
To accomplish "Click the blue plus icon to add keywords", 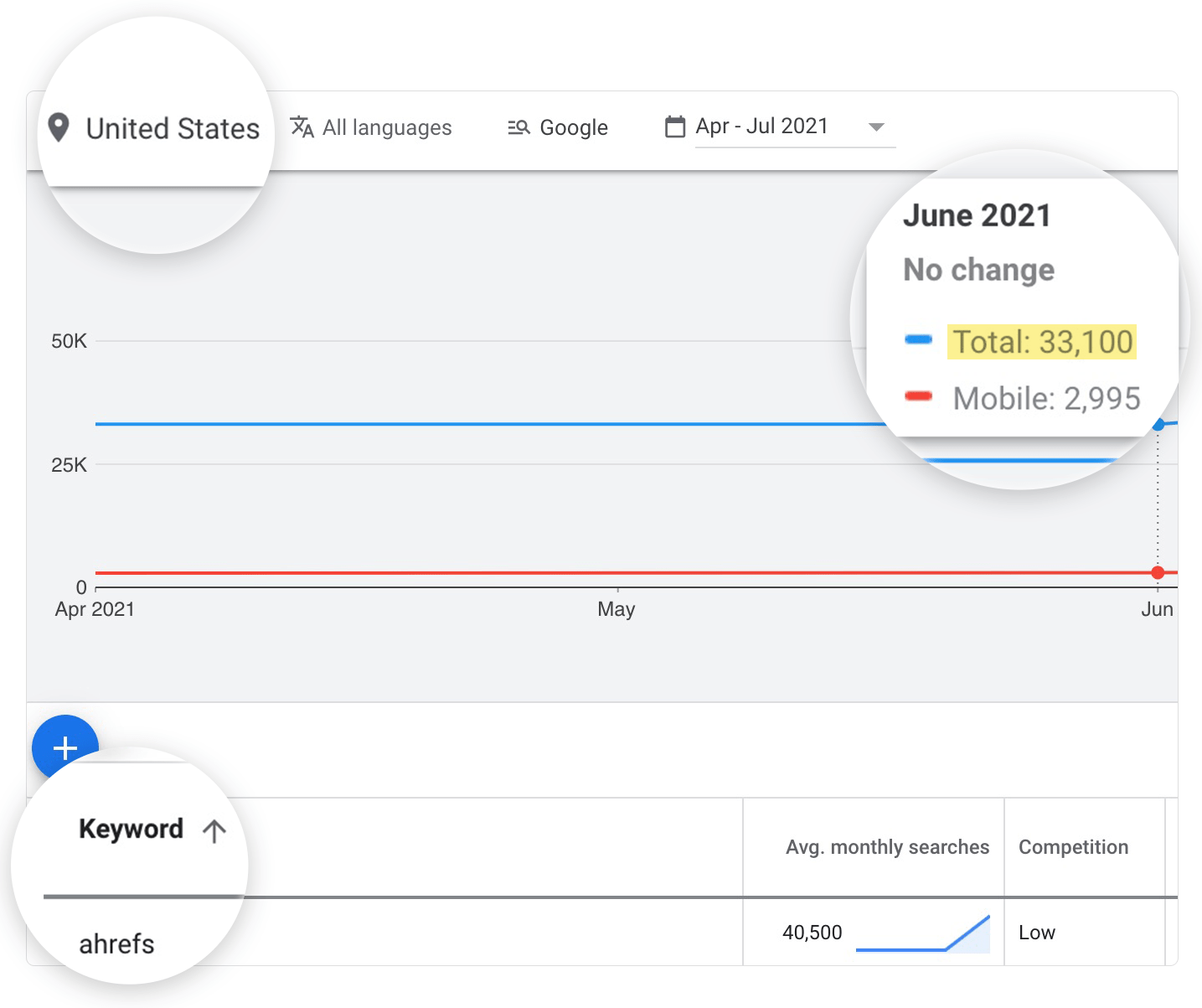I will pyautogui.click(x=64, y=748).
